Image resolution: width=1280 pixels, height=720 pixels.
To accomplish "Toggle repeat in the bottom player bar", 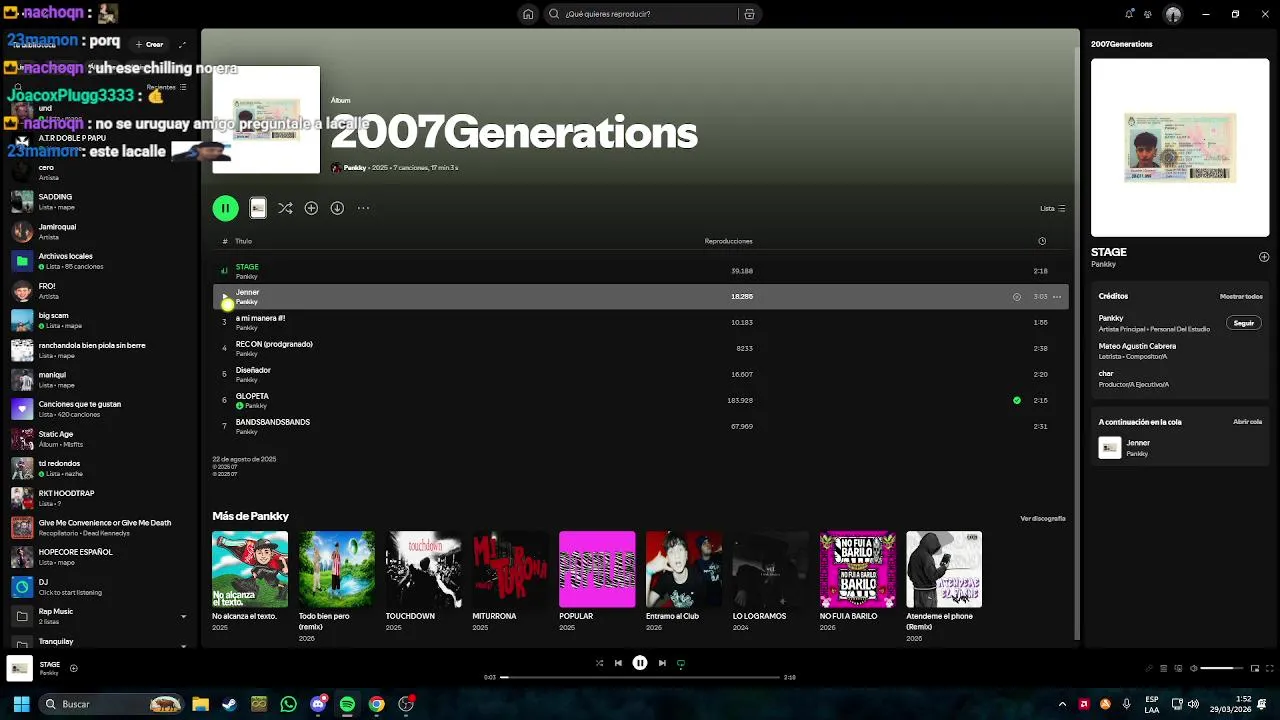I will point(681,663).
